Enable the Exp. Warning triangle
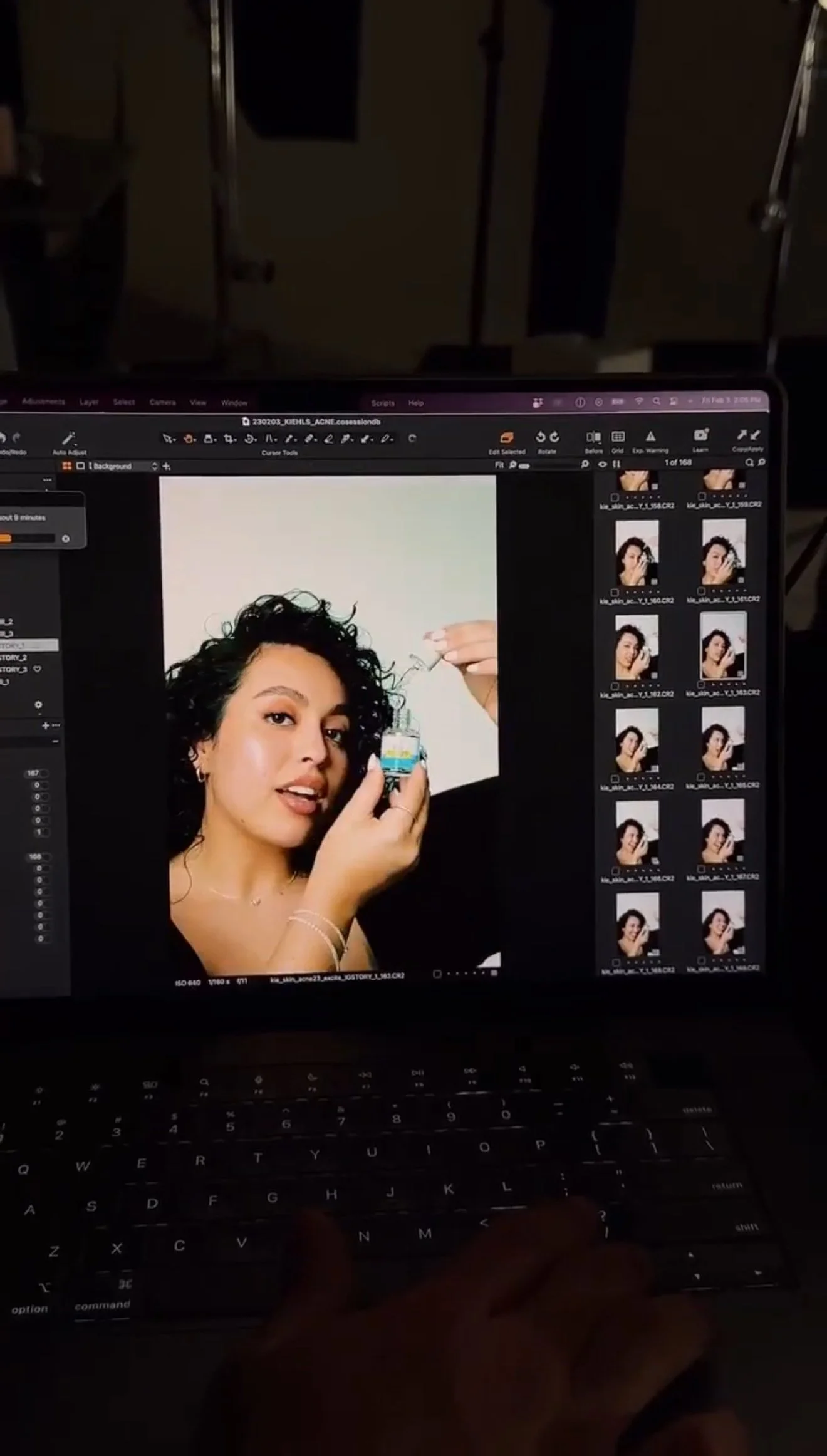The image size is (827, 1456). coord(650,436)
